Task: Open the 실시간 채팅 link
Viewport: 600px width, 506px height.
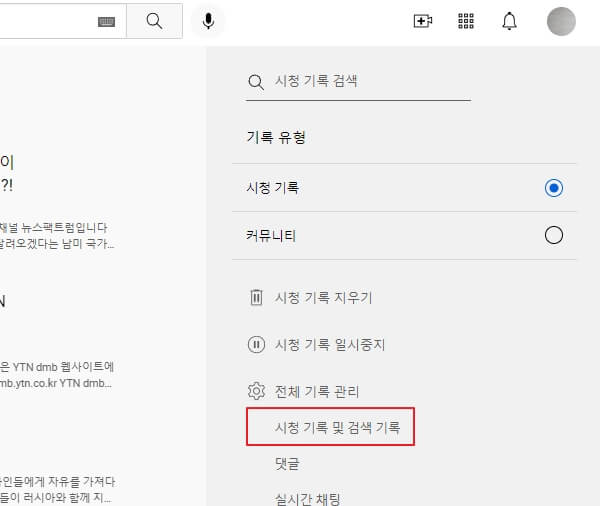Action: 307,499
